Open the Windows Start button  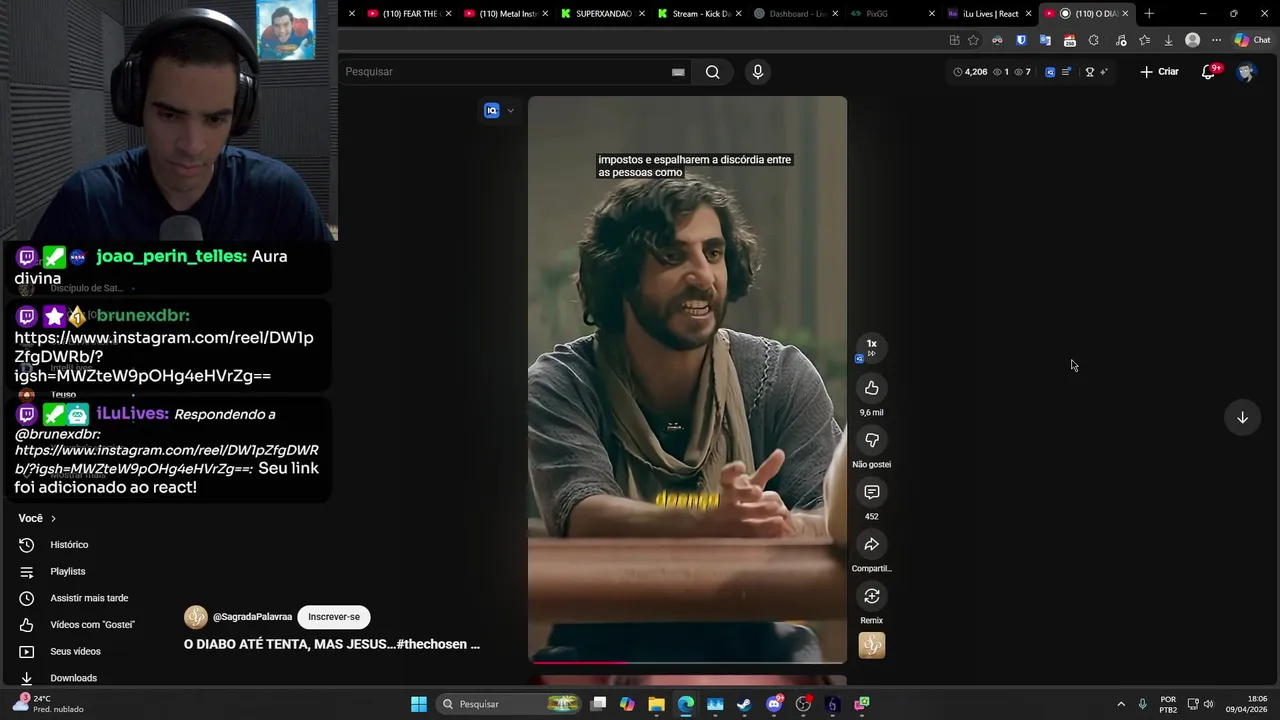click(x=419, y=704)
